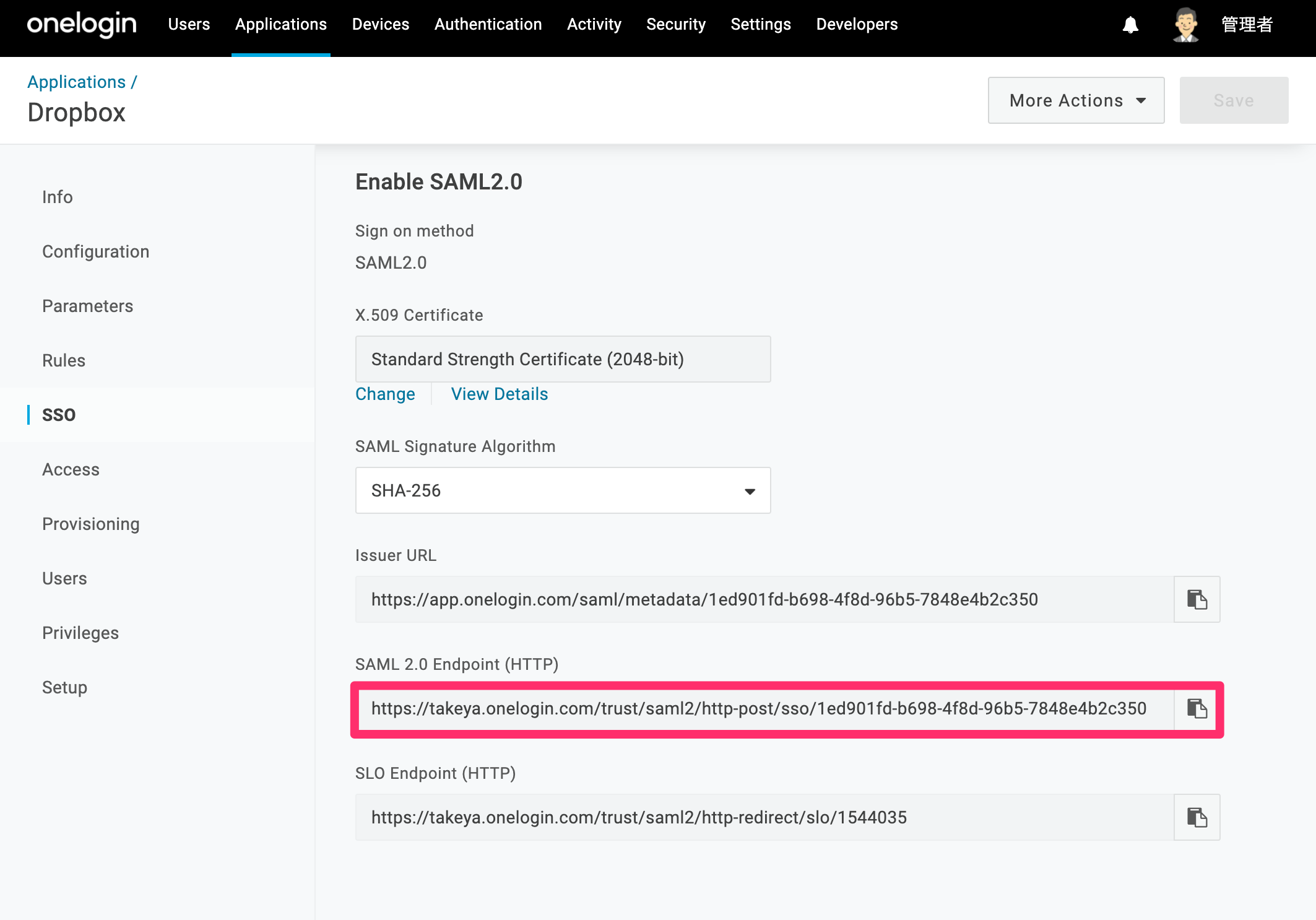Open the Users top menu
Viewport: 1316px width, 920px height.
point(189,25)
